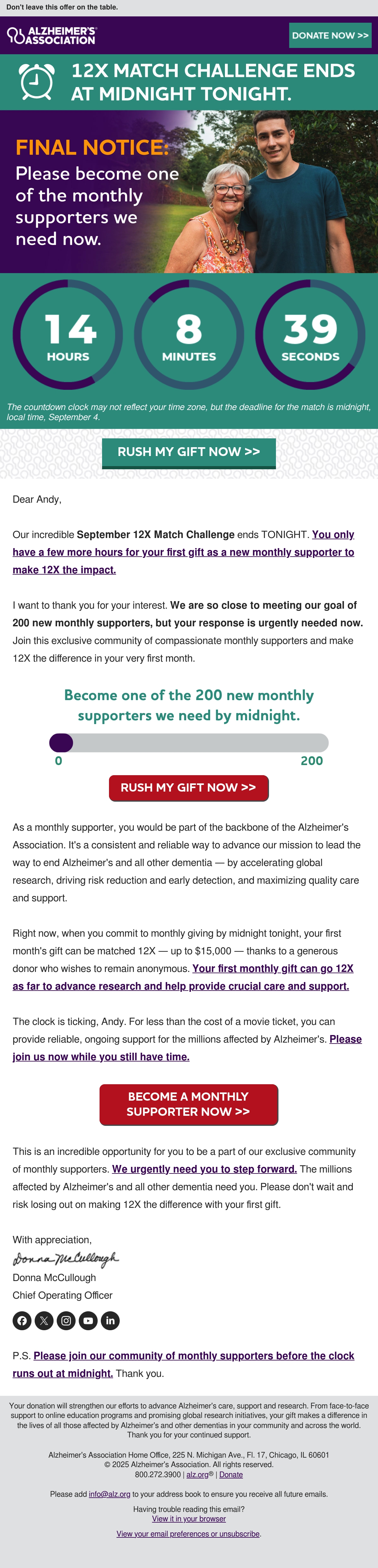This screenshot has height=1568, width=378.
Task: Click the supporter goal progress bar
Action: (x=188, y=743)
